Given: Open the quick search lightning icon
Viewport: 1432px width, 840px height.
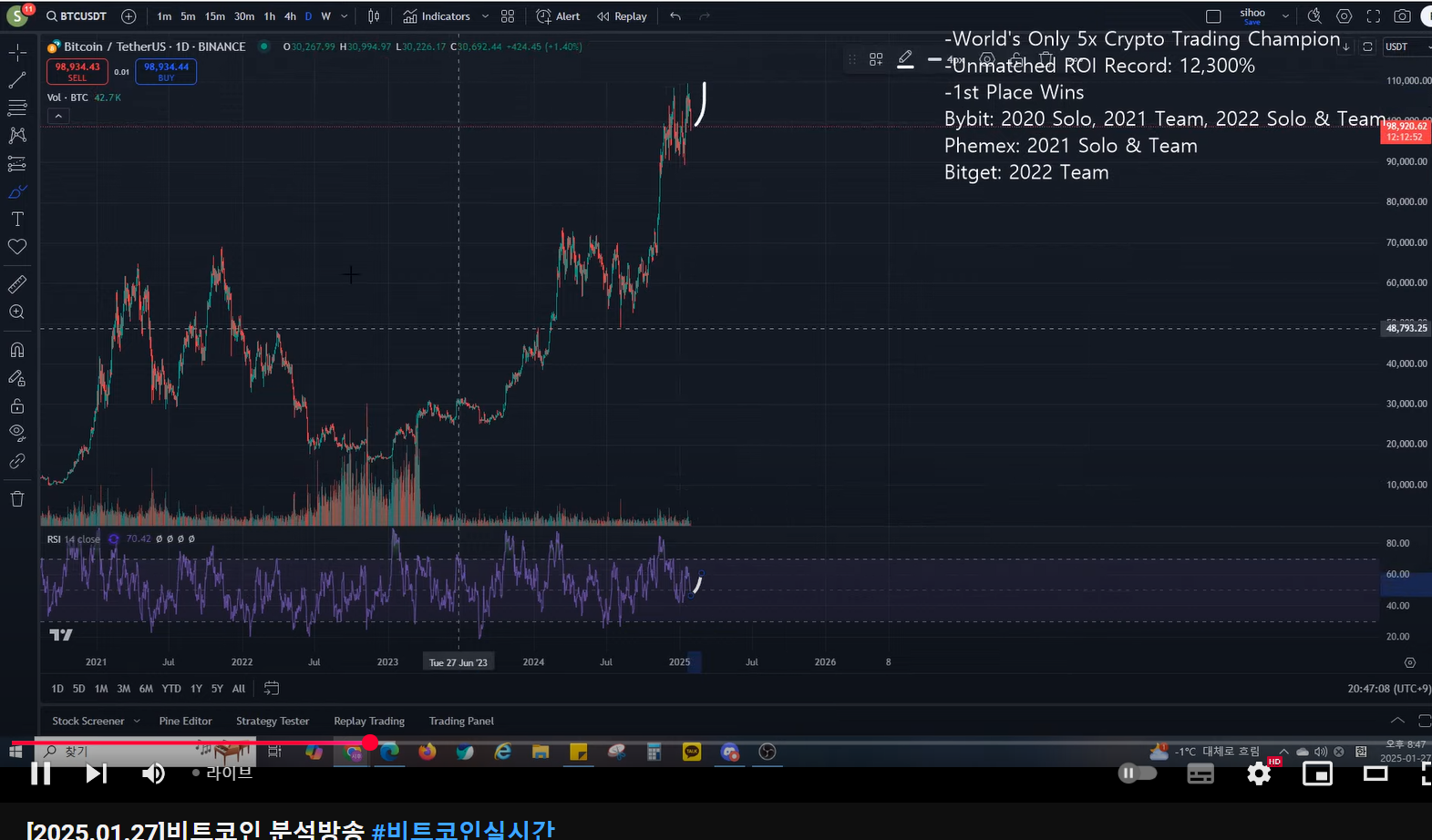Looking at the screenshot, I should pyautogui.click(x=1314, y=16).
